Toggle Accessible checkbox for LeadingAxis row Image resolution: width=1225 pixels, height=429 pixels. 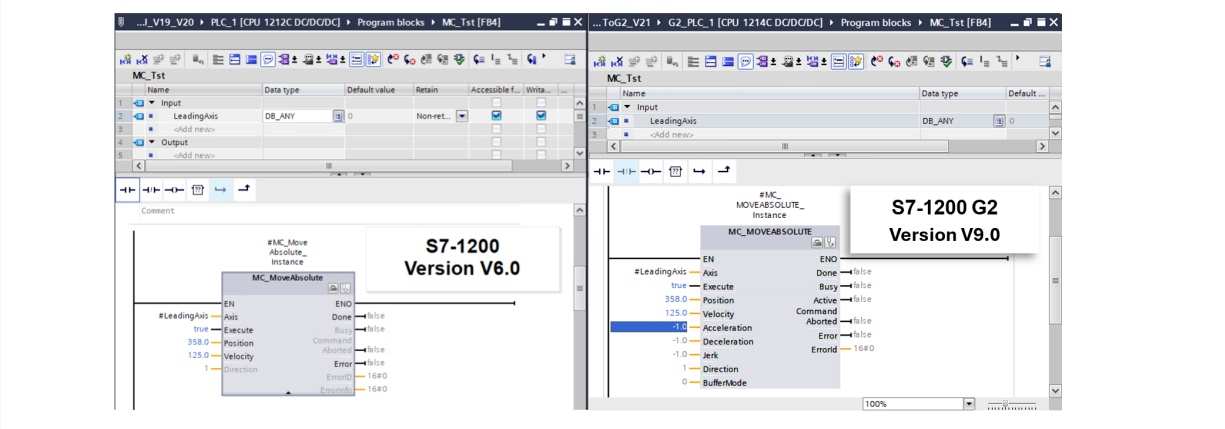496,116
